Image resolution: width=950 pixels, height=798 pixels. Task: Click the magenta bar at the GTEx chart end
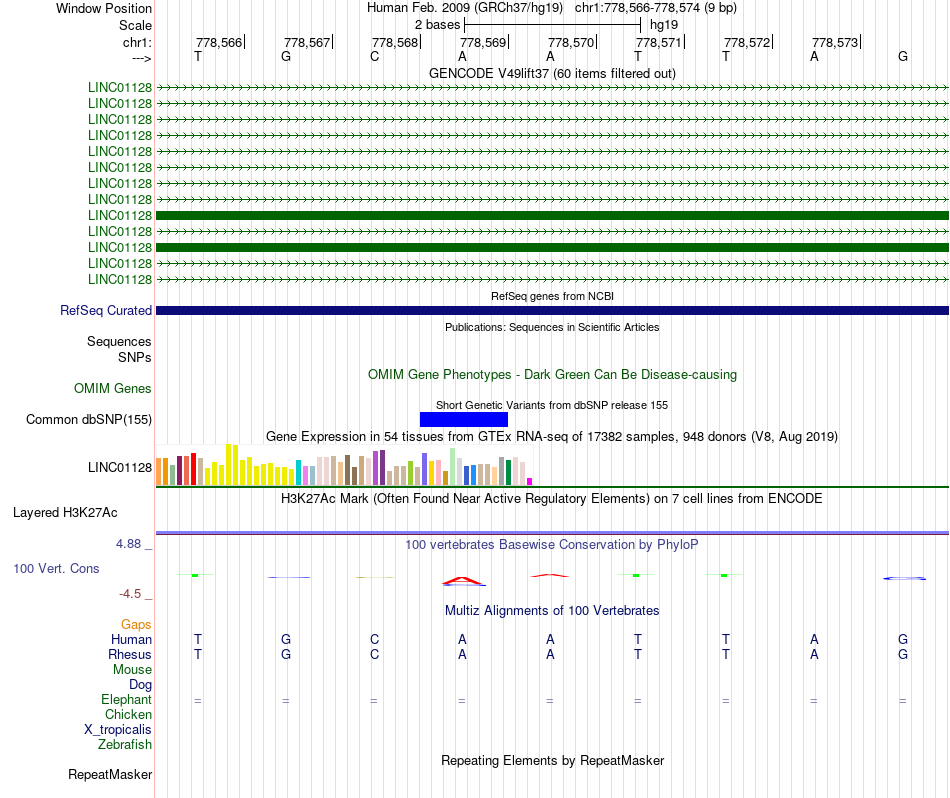pos(530,481)
